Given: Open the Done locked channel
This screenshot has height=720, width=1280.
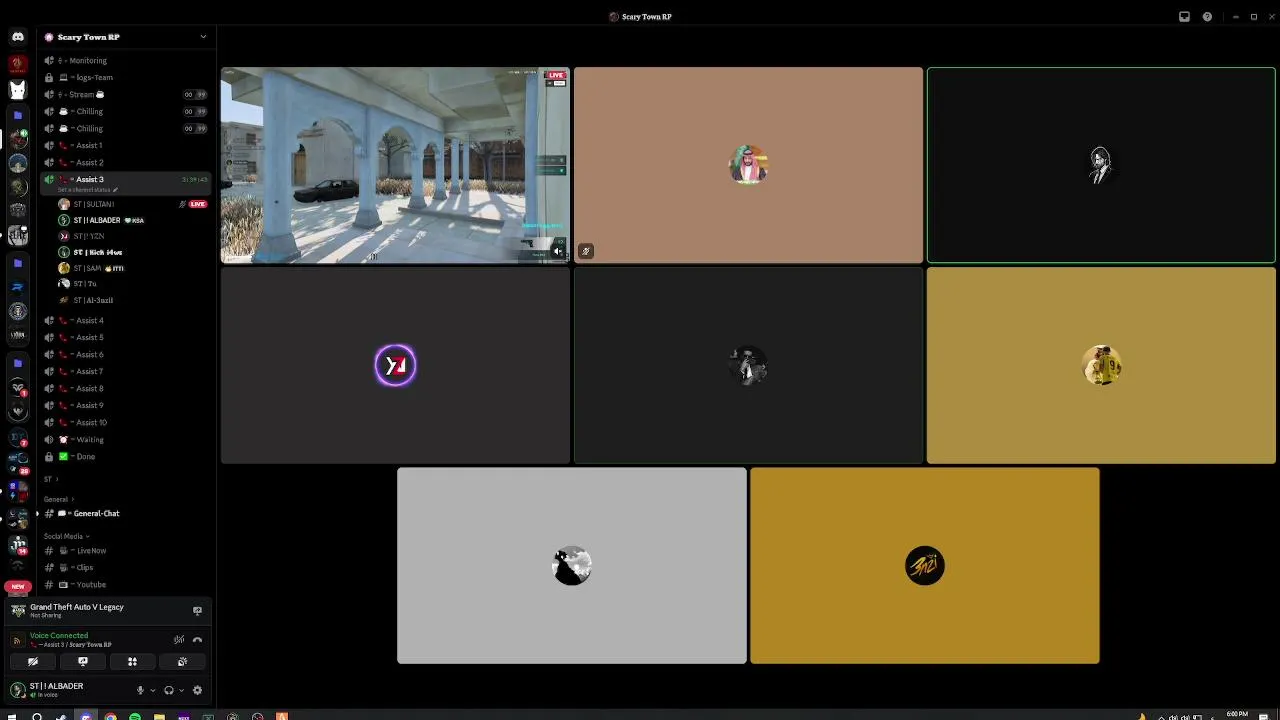Looking at the screenshot, I should pos(127,456).
